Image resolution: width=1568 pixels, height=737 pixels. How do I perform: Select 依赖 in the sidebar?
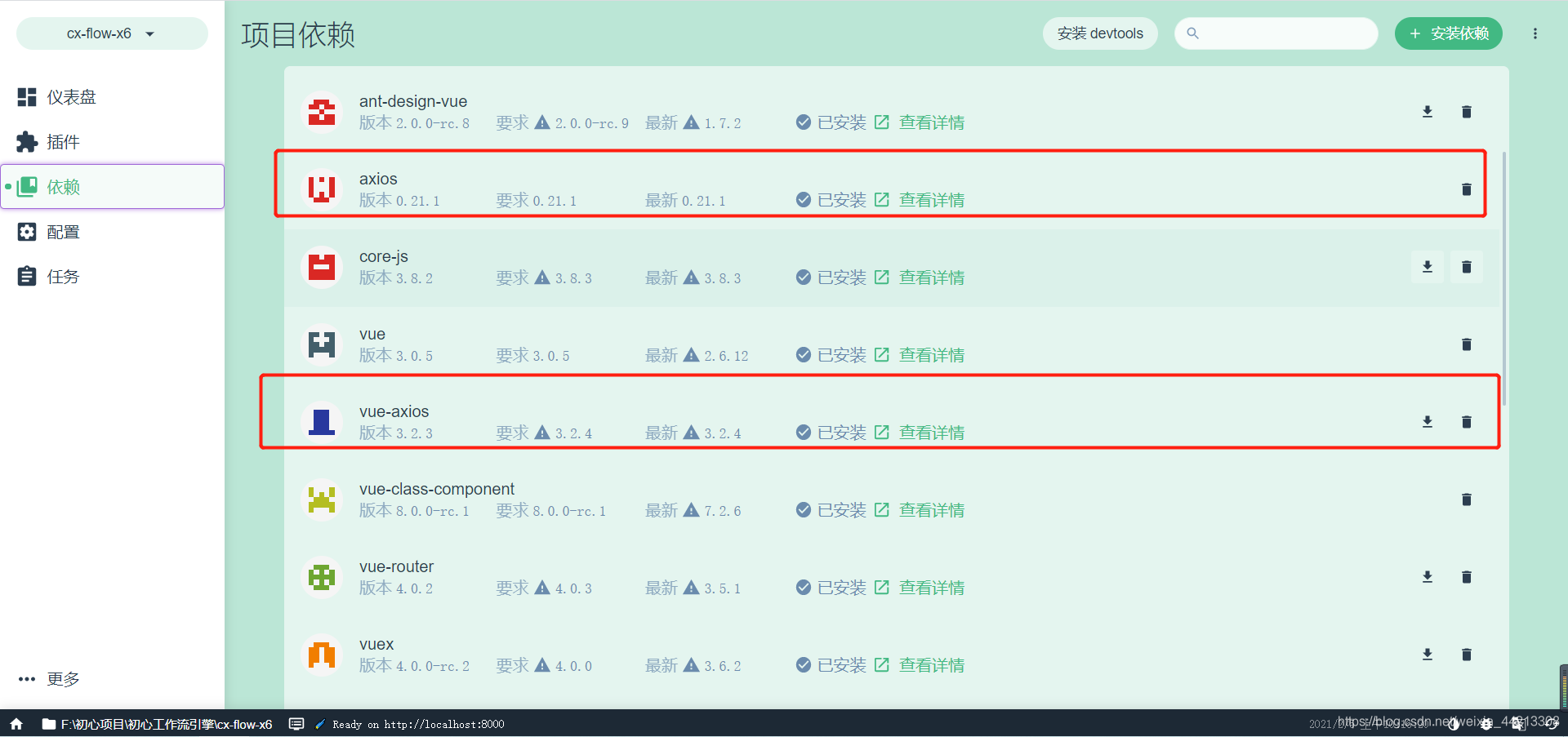(112, 187)
